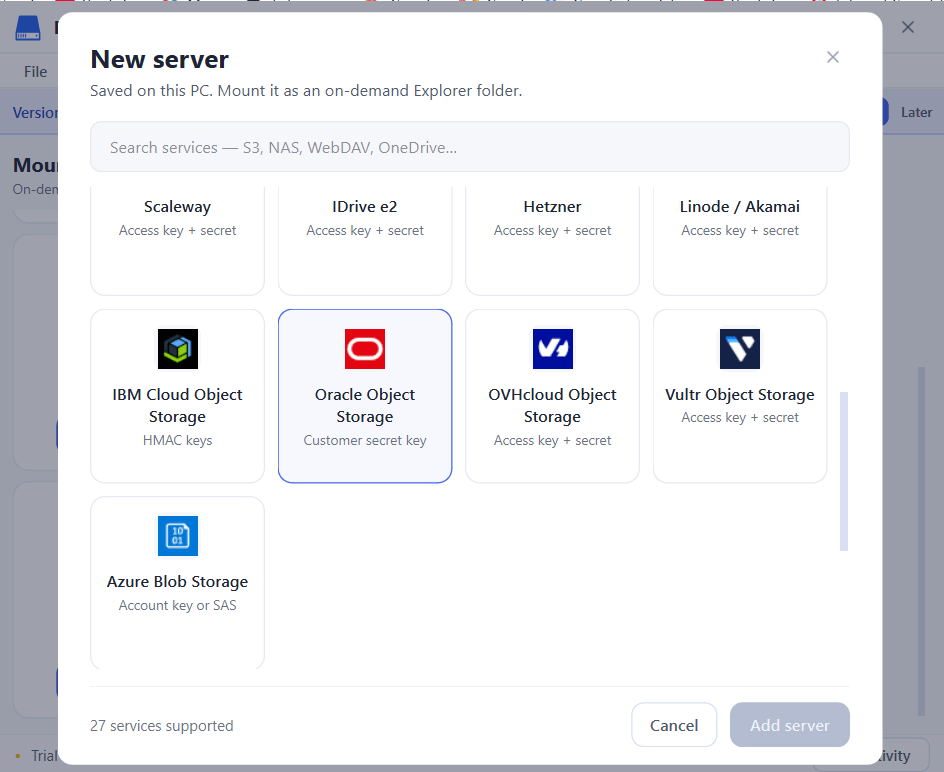Click the Vultr Object Storage logo
944x772 pixels.
[x=740, y=349]
